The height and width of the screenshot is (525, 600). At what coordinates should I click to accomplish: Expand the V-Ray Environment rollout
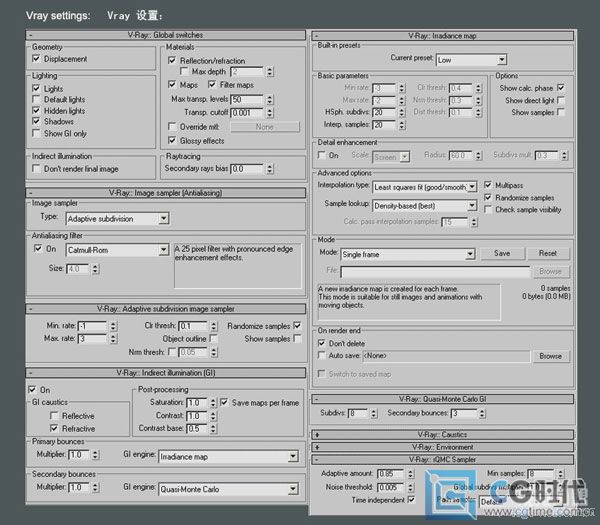tap(442, 447)
